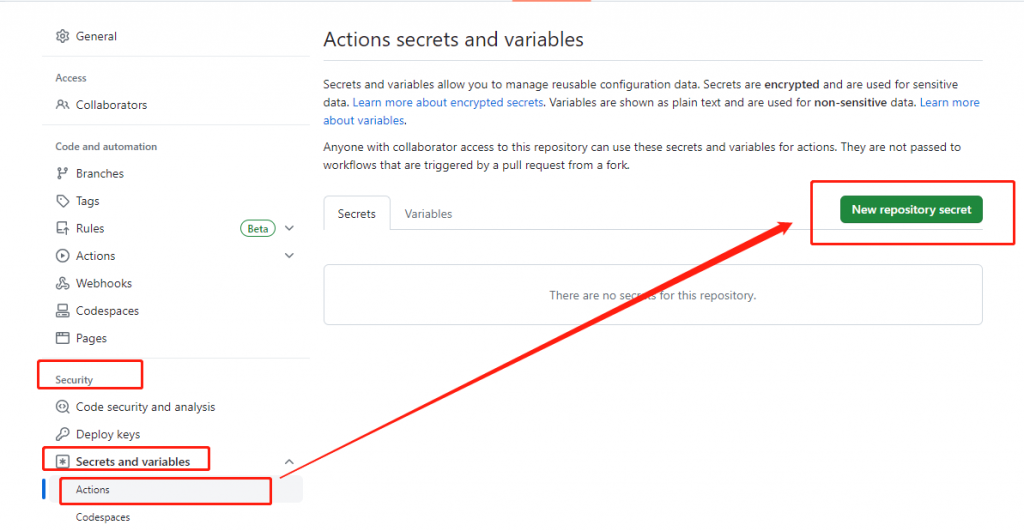Collapse the Secrets and variables chevron
This screenshot has width=1024, height=531.
pyautogui.click(x=289, y=462)
